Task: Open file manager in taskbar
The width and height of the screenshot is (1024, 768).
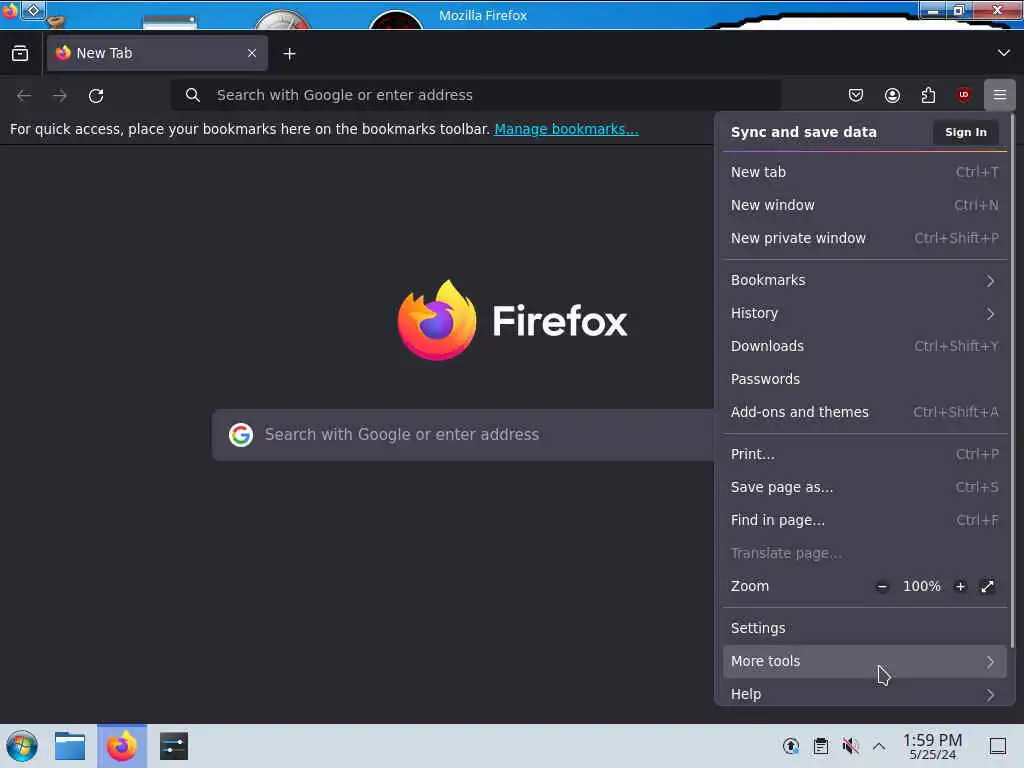Action: click(x=70, y=746)
